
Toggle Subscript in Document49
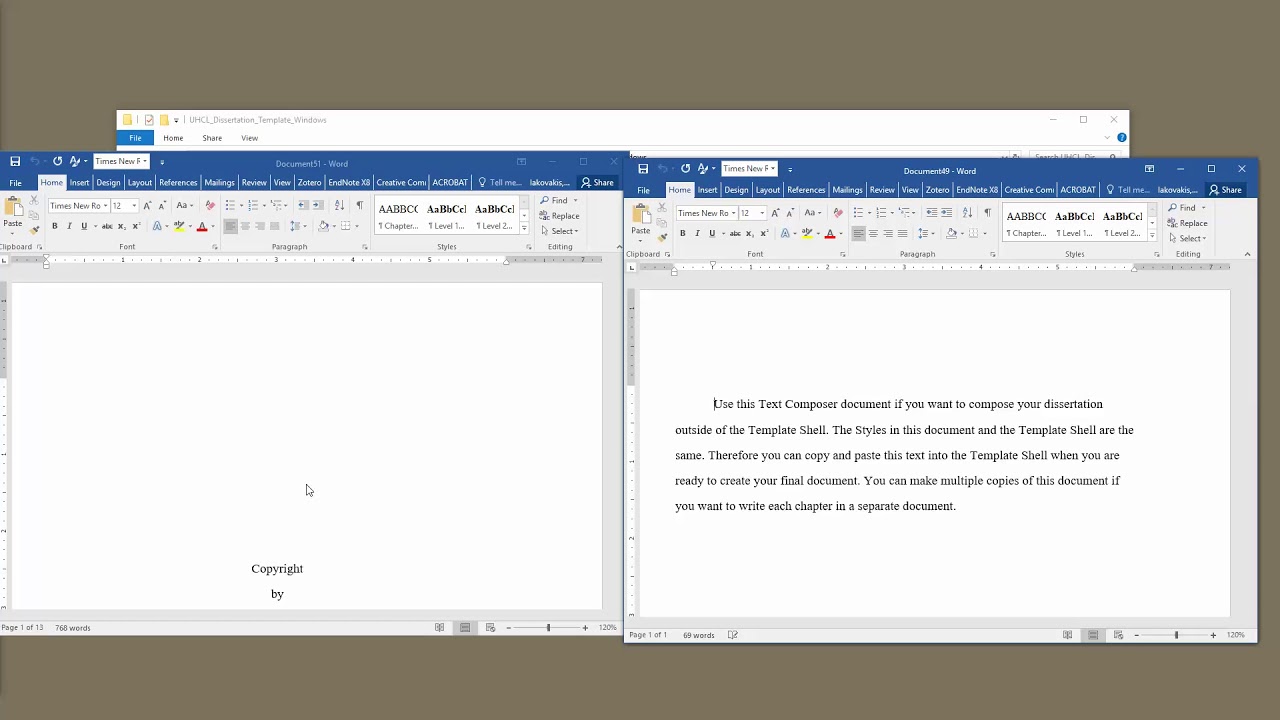pos(750,233)
